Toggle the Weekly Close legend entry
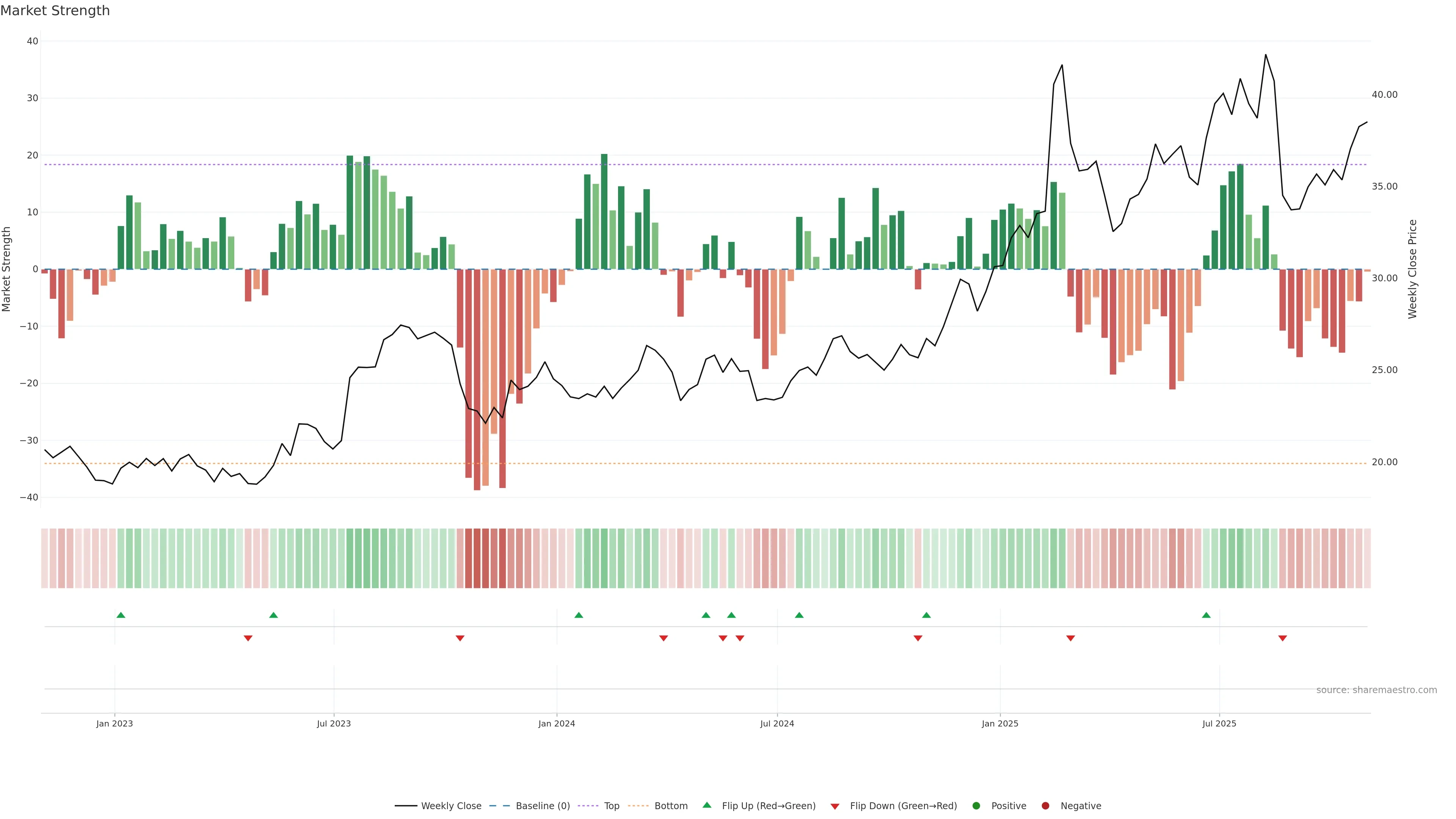 (x=450, y=806)
